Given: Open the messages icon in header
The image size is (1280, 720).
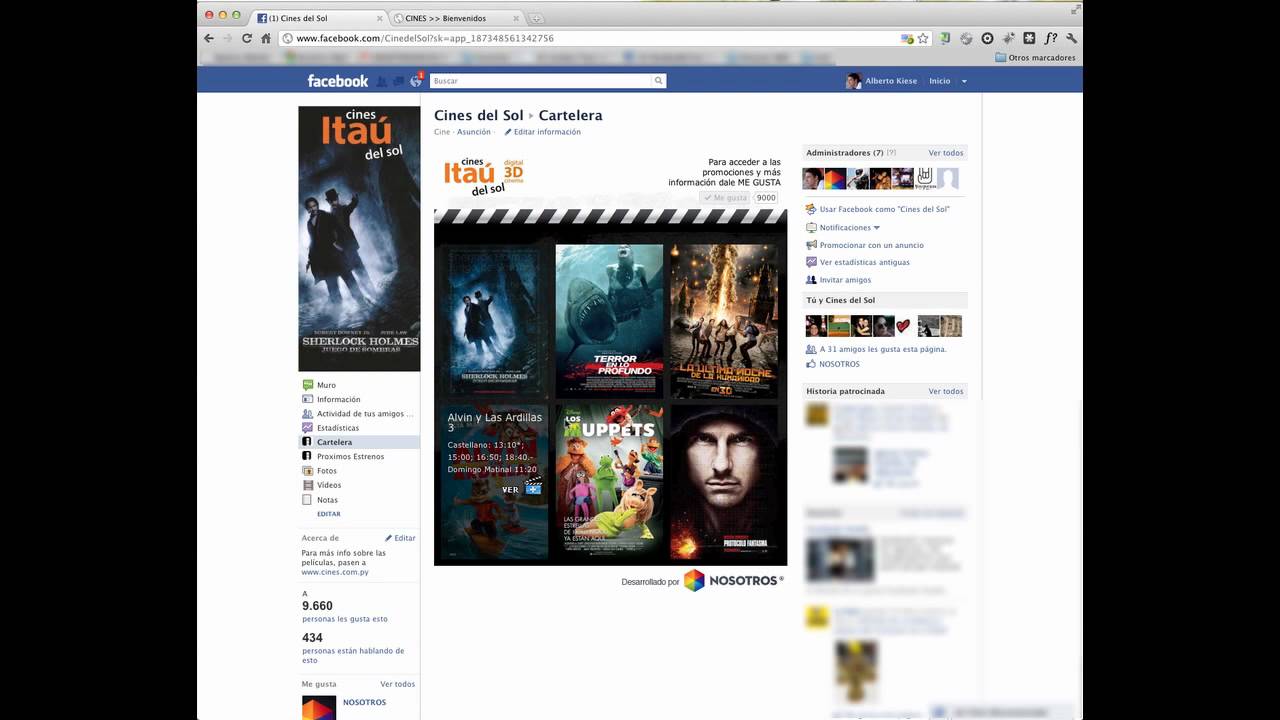Looking at the screenshot, I should pyautogui.click(x=398, y=81).
